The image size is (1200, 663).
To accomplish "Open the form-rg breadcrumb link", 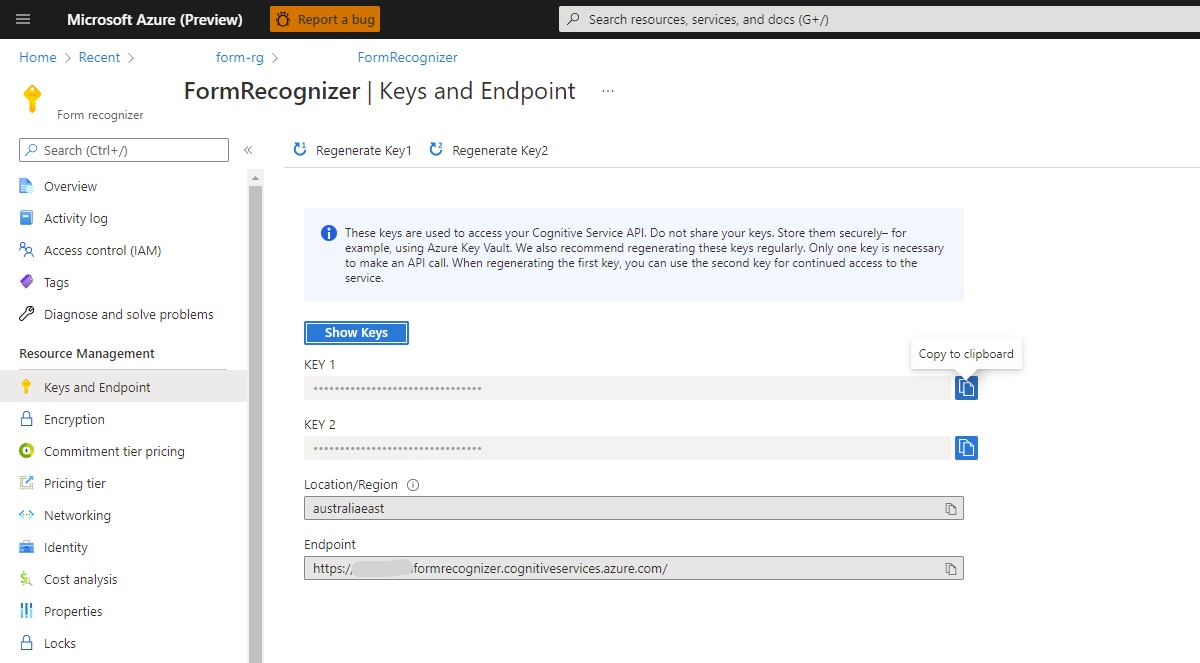I will [x=239, y=57].
